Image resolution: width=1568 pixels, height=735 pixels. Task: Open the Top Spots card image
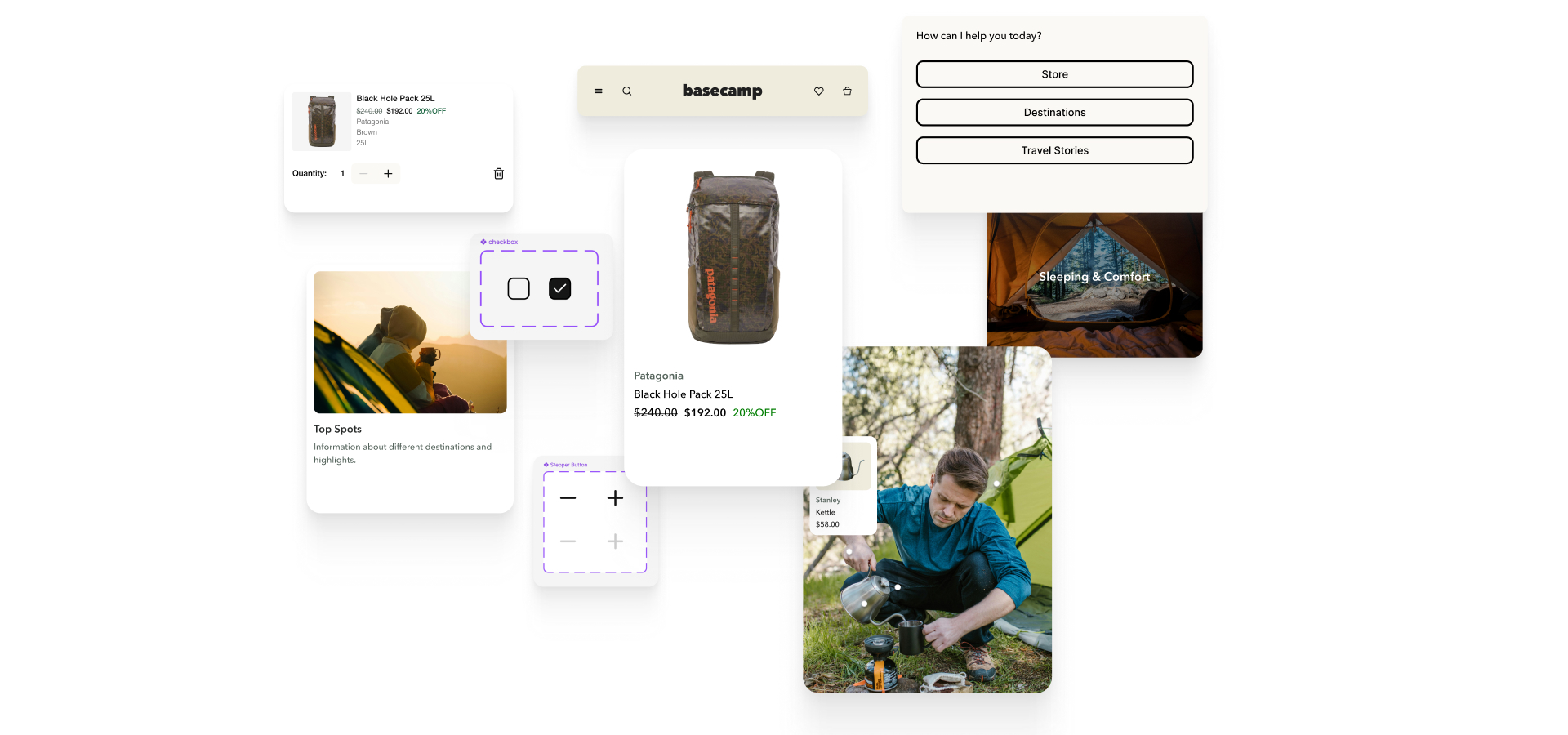click(x=410, y=342)
